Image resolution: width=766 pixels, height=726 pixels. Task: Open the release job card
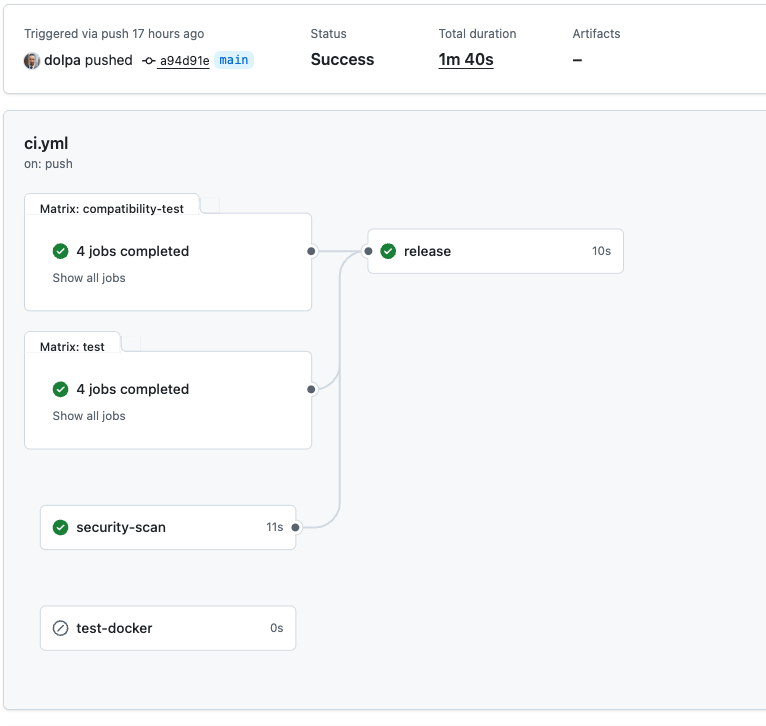[x=496, y=251]
